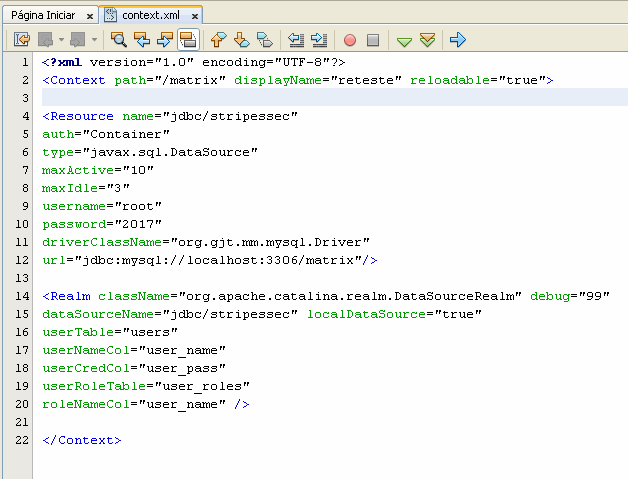Click Shift Line Right icon
This screenshot has height=479, width=628.
point(319,40)
